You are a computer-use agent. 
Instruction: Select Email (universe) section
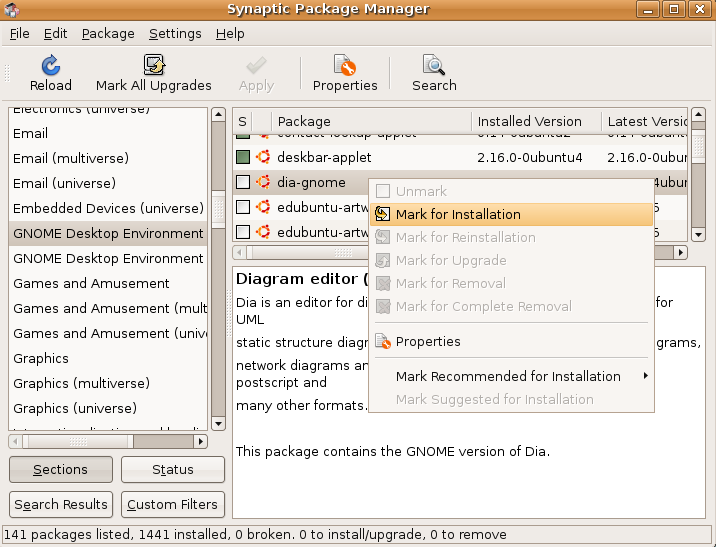[x=108, y=183]
